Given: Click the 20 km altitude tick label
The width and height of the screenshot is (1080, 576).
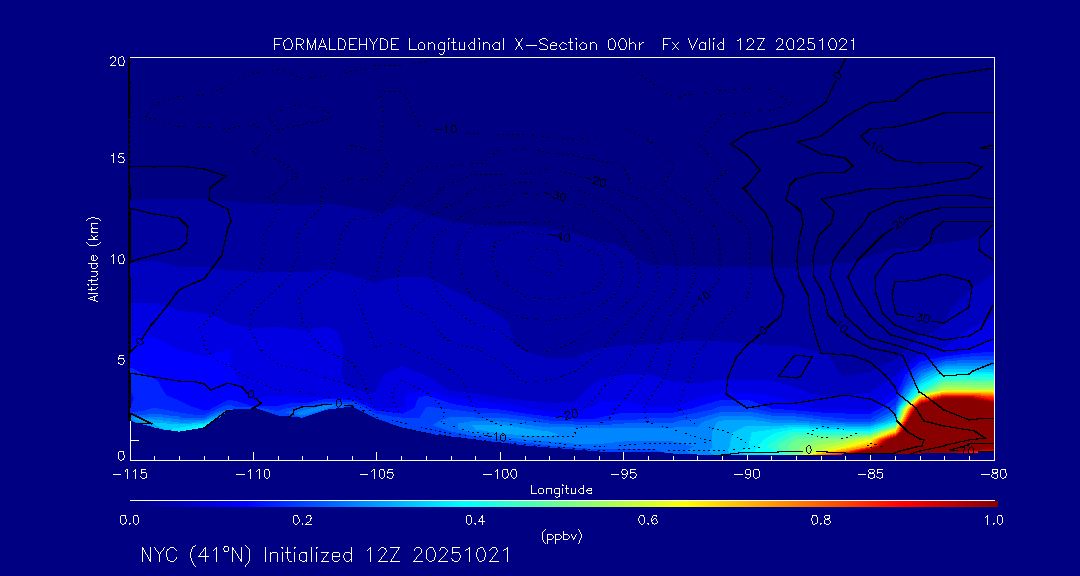Looking at the screenshot, I should (116, 61).
